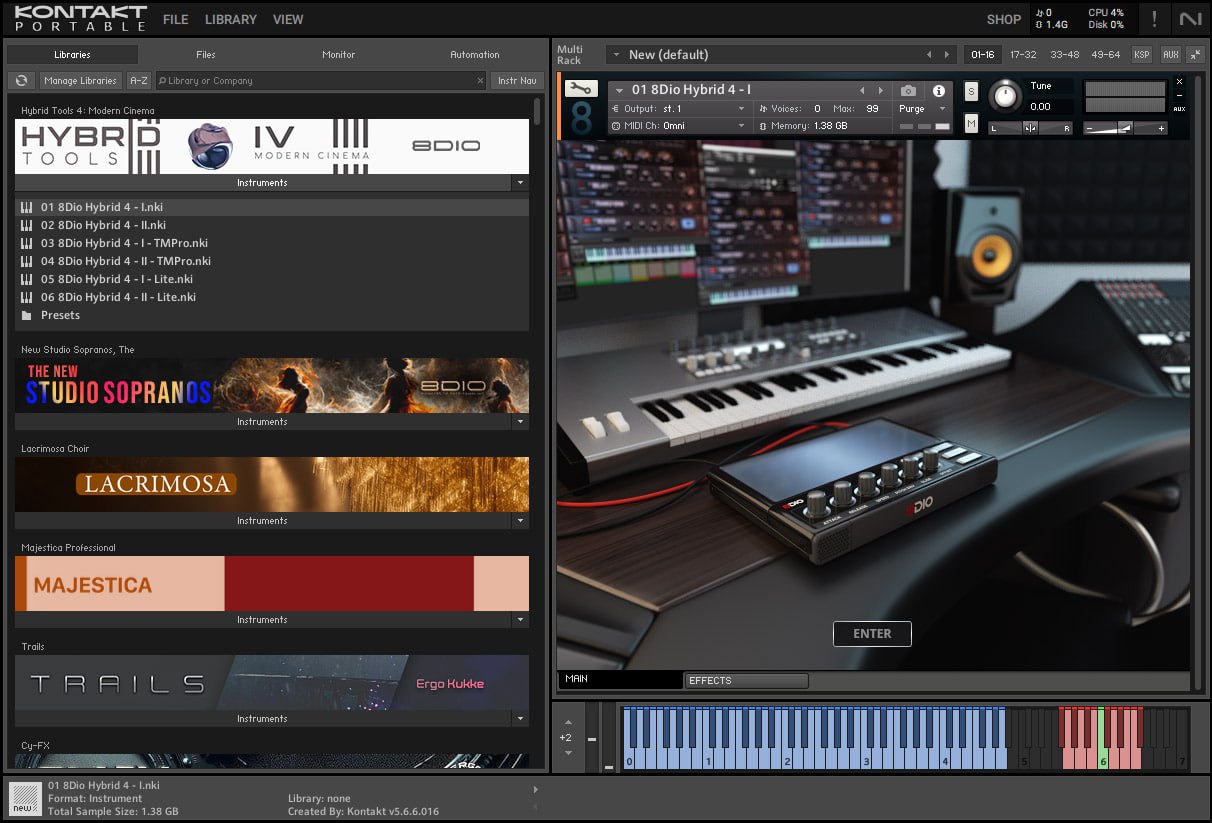
Task: Shift keyboard octave down with the lower arrow
Action: point(567,753)
